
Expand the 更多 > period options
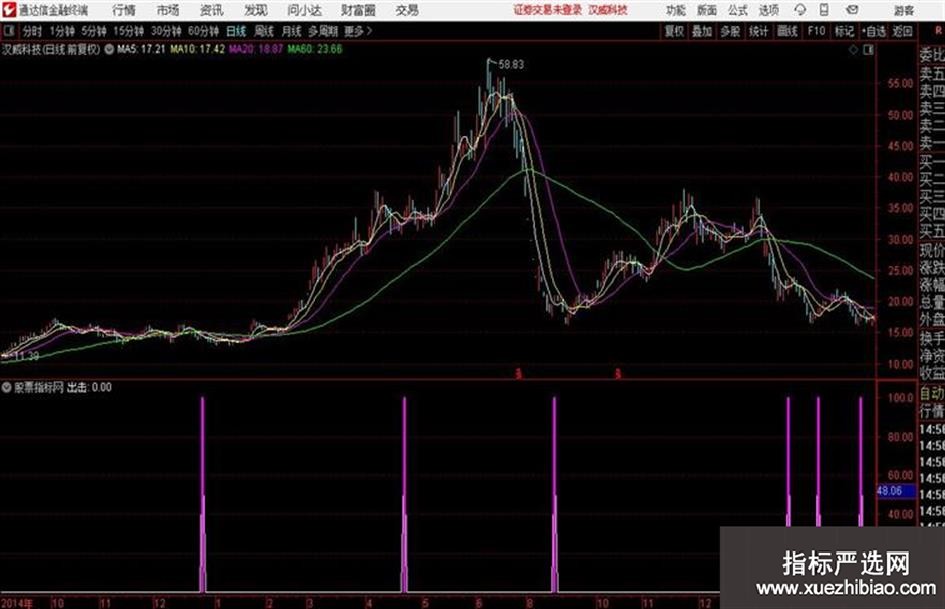pos(358,31)
